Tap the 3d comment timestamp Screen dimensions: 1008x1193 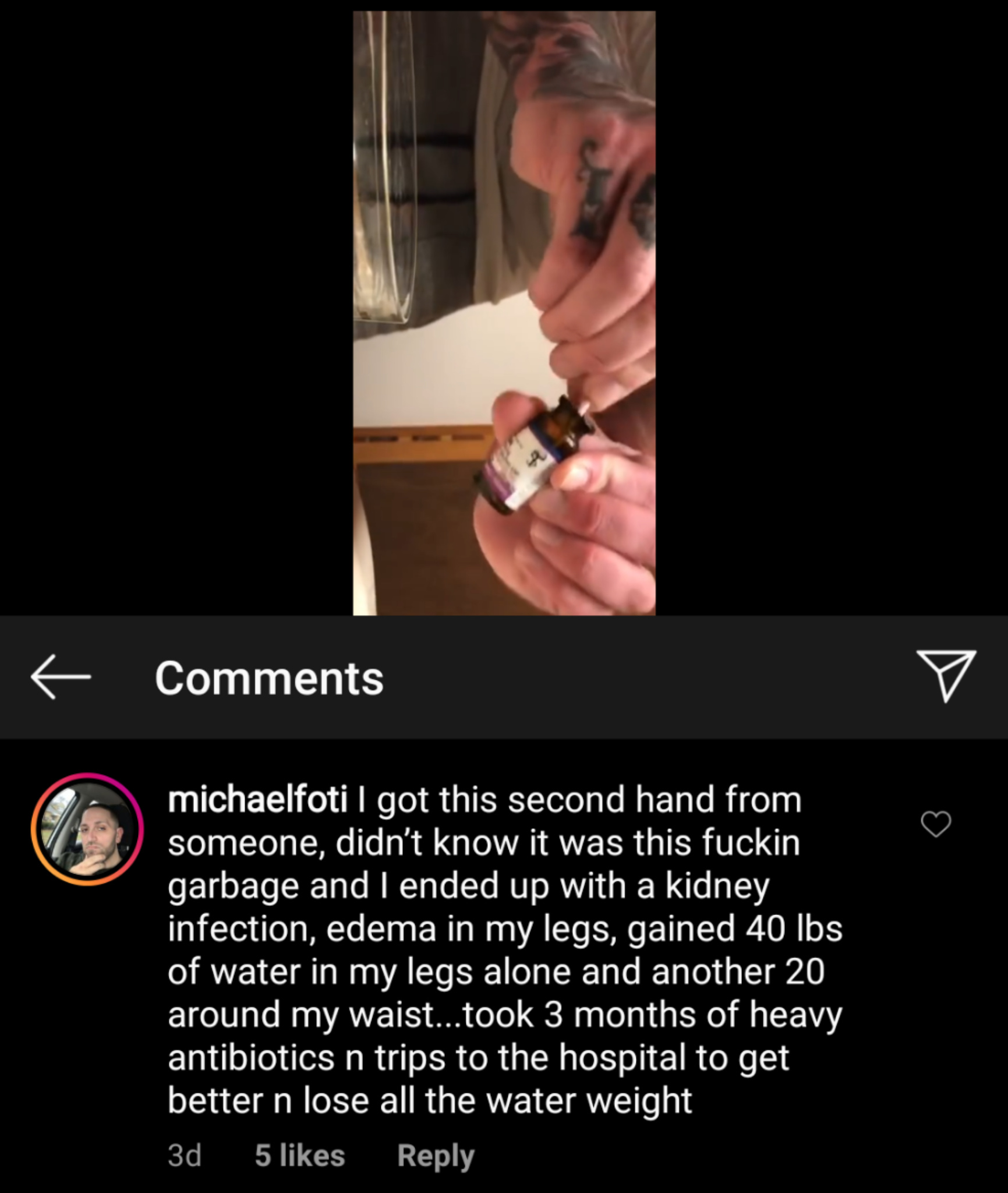click(x=185, y=1155)
